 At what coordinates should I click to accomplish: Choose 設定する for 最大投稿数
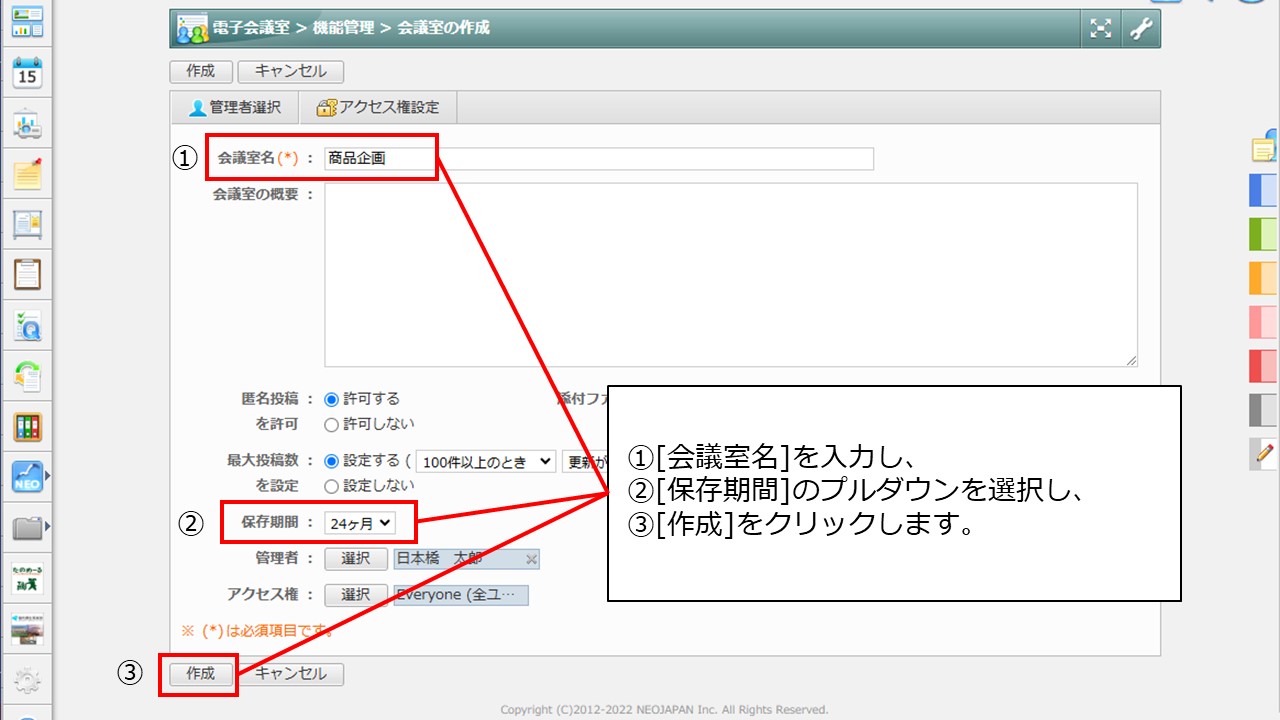click(332, 461)
